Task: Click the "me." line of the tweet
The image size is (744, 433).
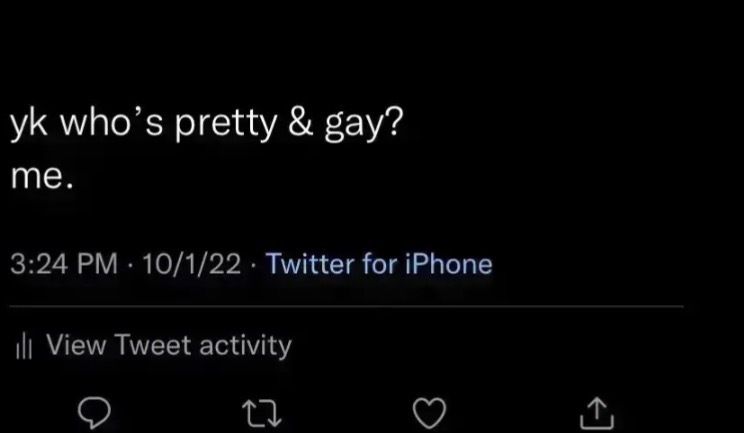Action: coord(42,177)
